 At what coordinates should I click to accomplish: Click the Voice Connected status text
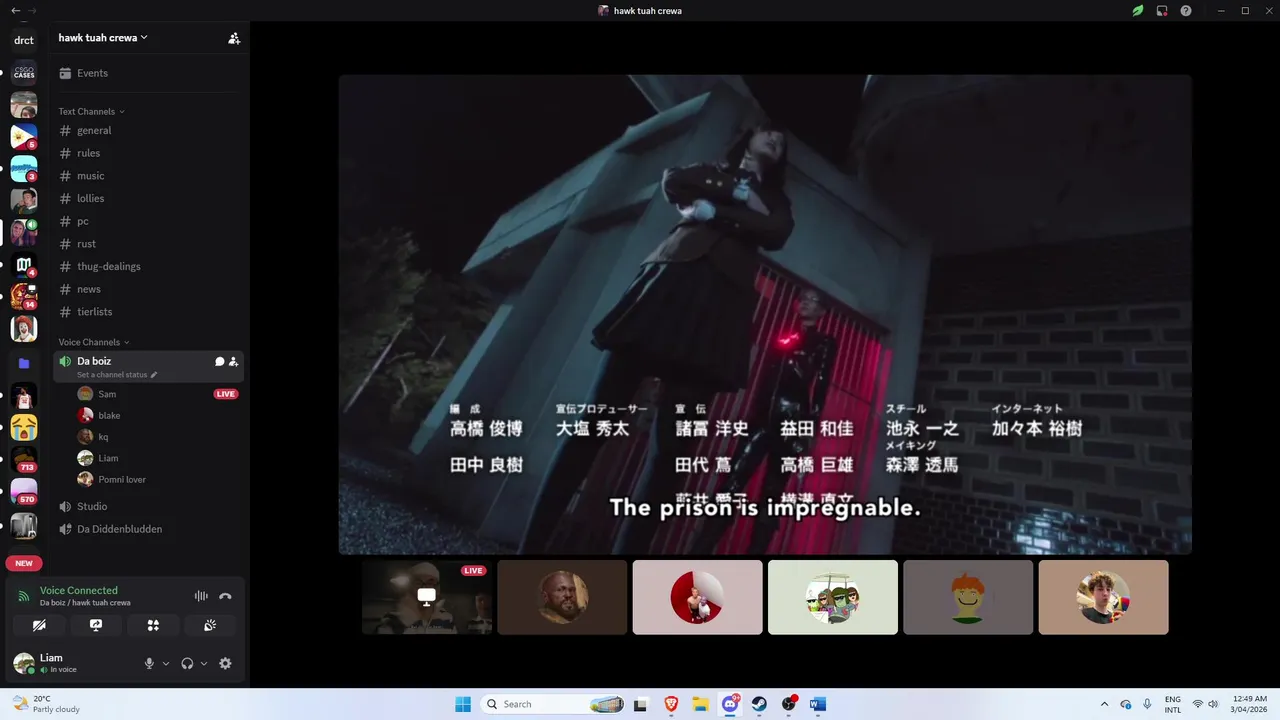79,591
